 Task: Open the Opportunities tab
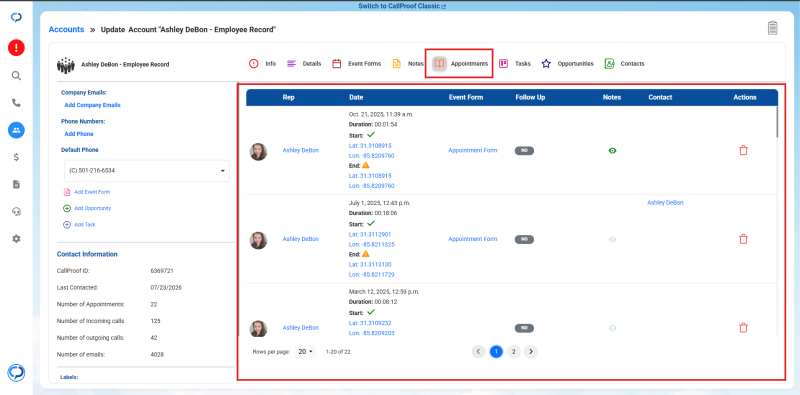pyautogui.click(x=567, y=64)
